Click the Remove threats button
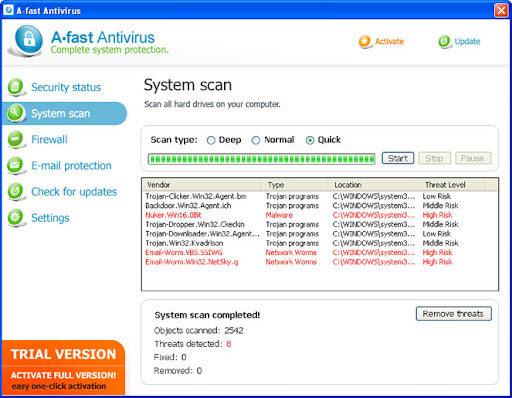 coord(453,314)
